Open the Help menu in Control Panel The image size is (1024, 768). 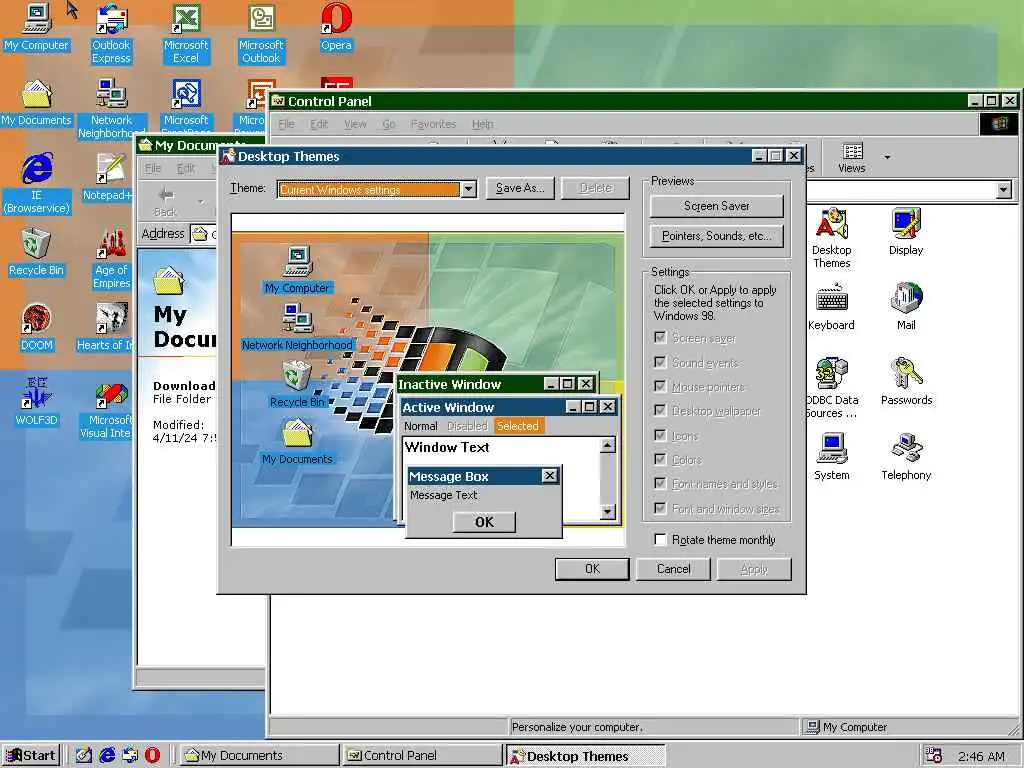tap(483, 124)
